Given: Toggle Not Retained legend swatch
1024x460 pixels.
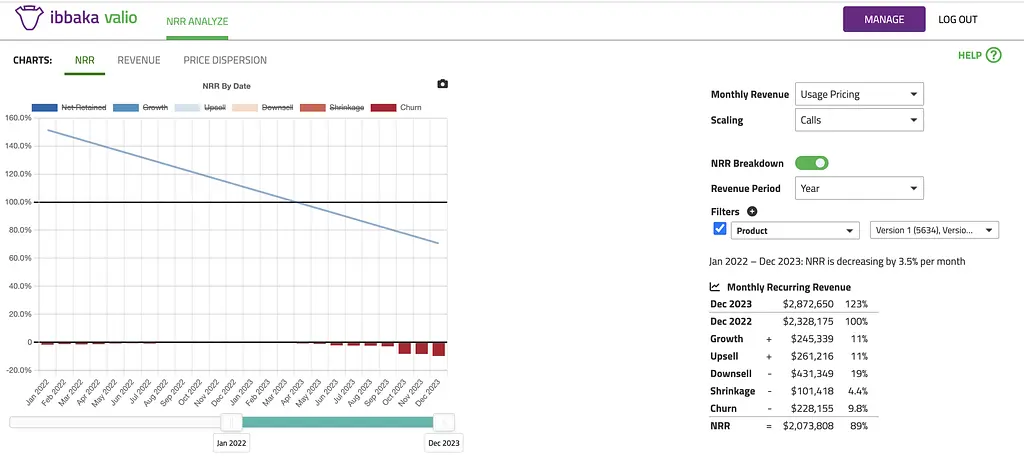Looking at the screenshot, I should (x=44, y=107).
